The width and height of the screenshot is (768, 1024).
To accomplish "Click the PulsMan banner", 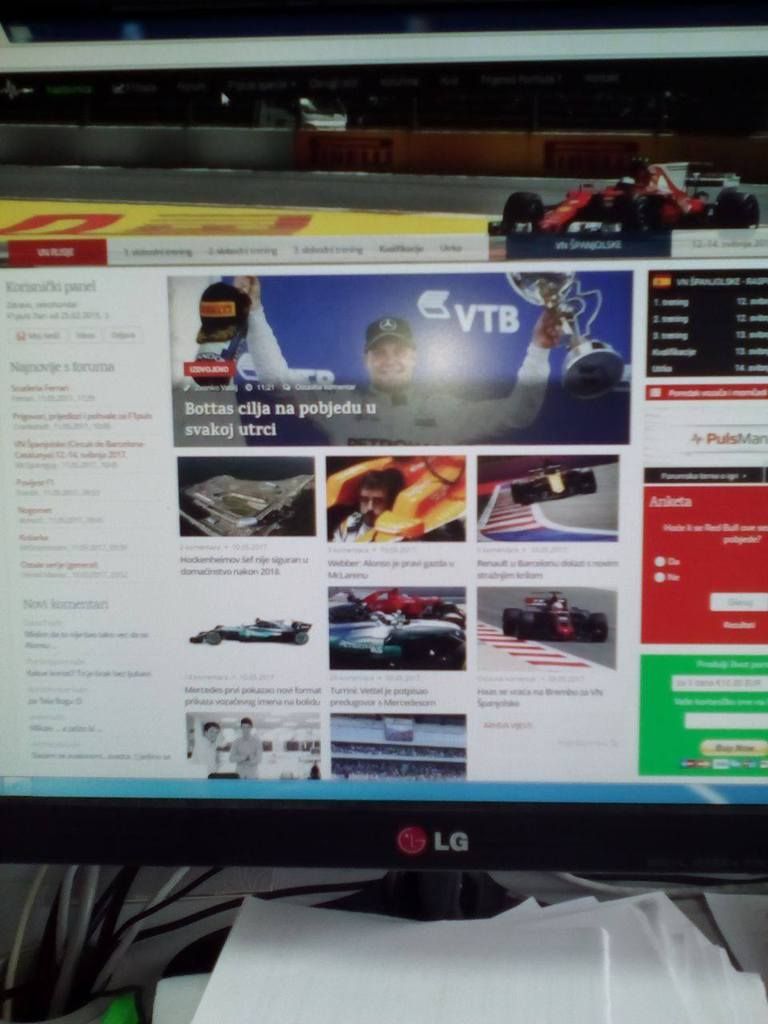I will pyautogui.click(x=707, y=438).
